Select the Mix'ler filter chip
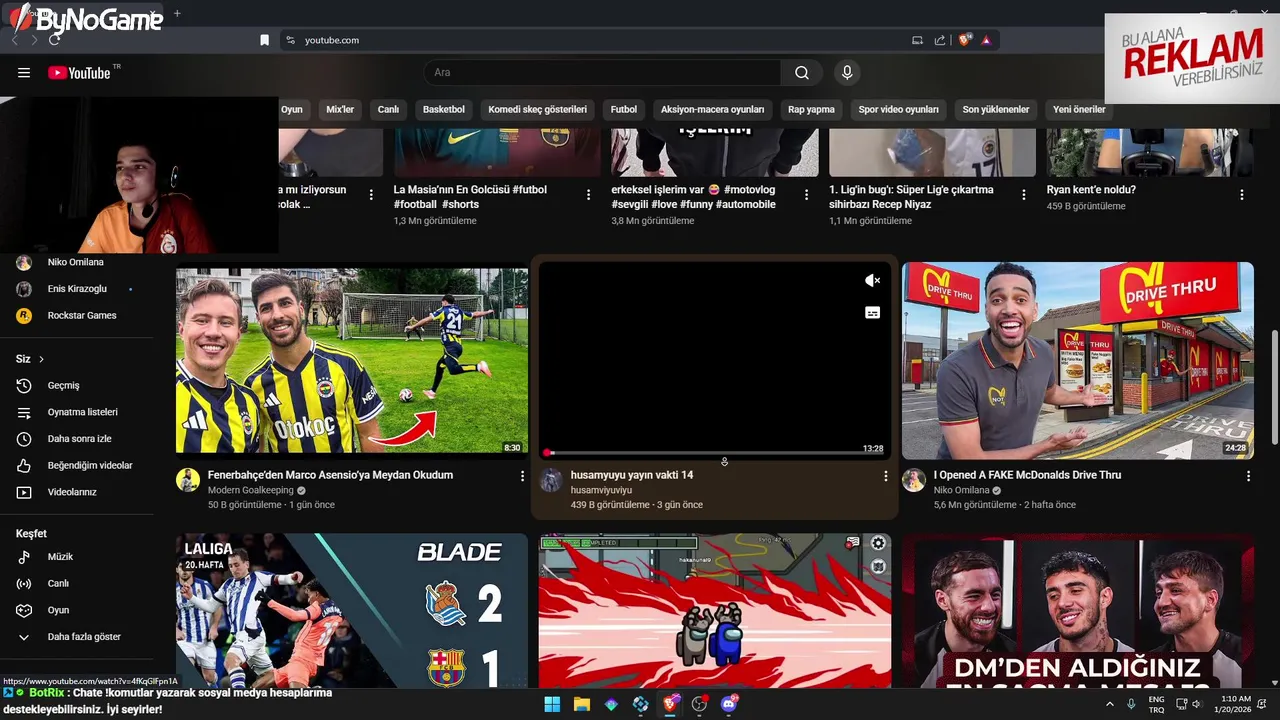Viewport: 1280px width, 720px height. pyautogui.click(x=340, y=110)
